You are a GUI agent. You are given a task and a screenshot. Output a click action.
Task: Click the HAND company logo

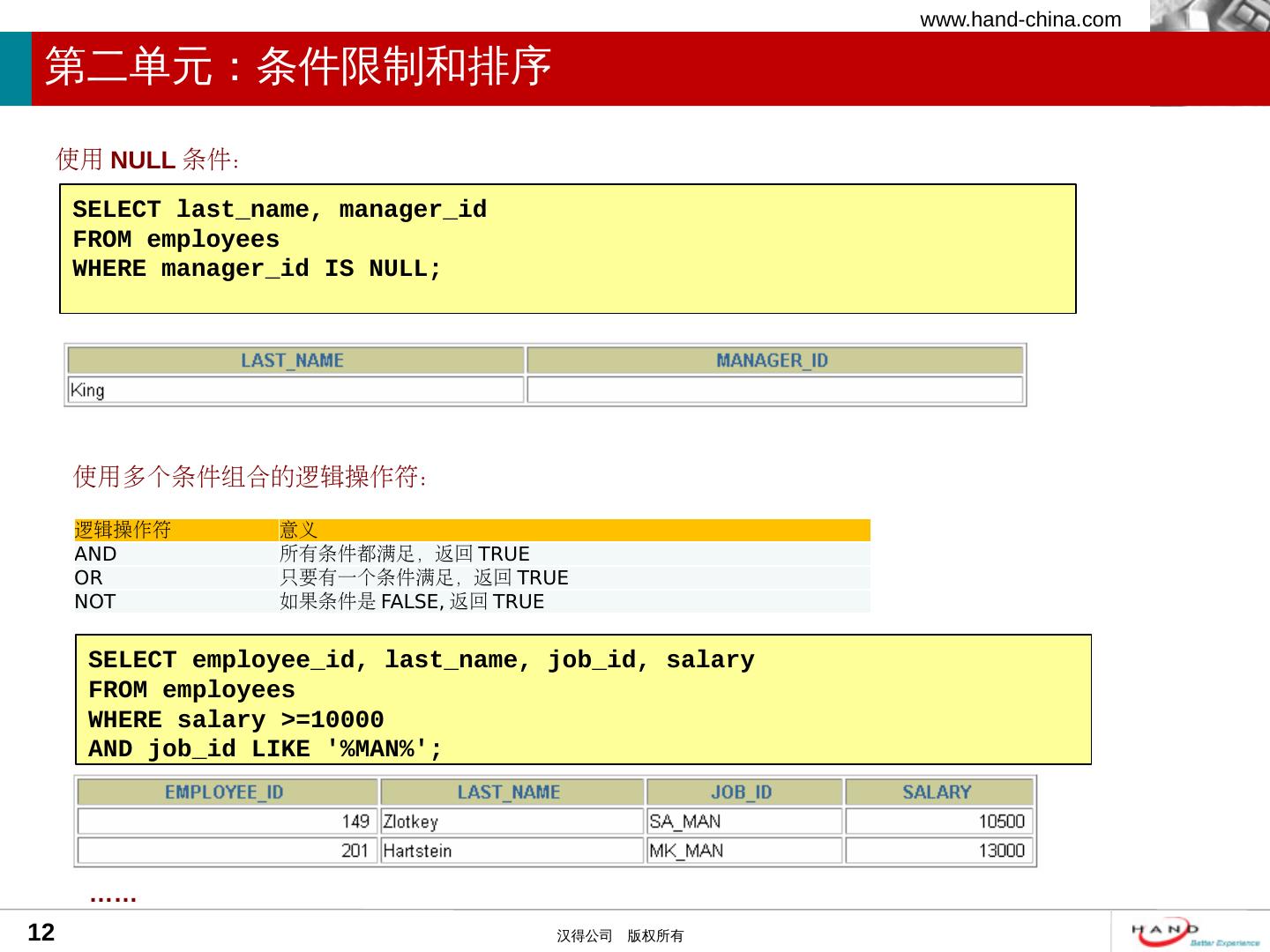[1186, 932]
